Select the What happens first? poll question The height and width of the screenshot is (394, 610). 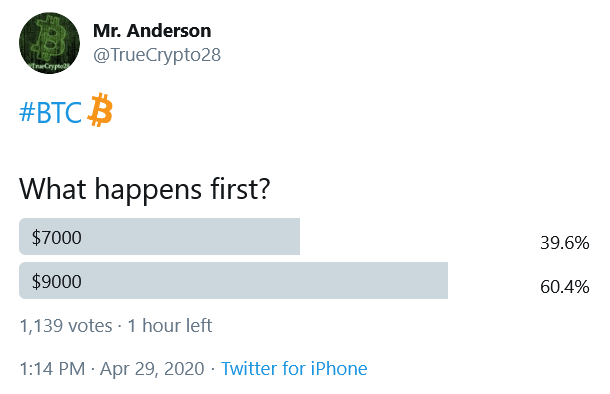144,189
